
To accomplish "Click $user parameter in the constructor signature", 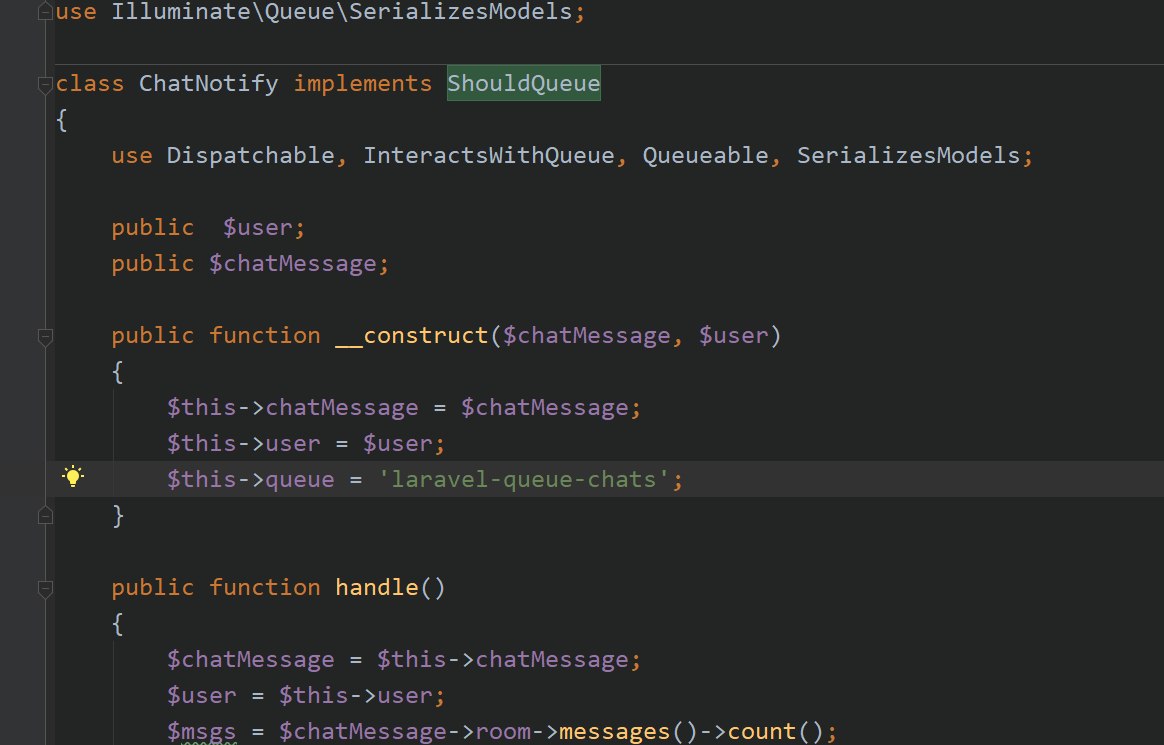I will (733, 335).
